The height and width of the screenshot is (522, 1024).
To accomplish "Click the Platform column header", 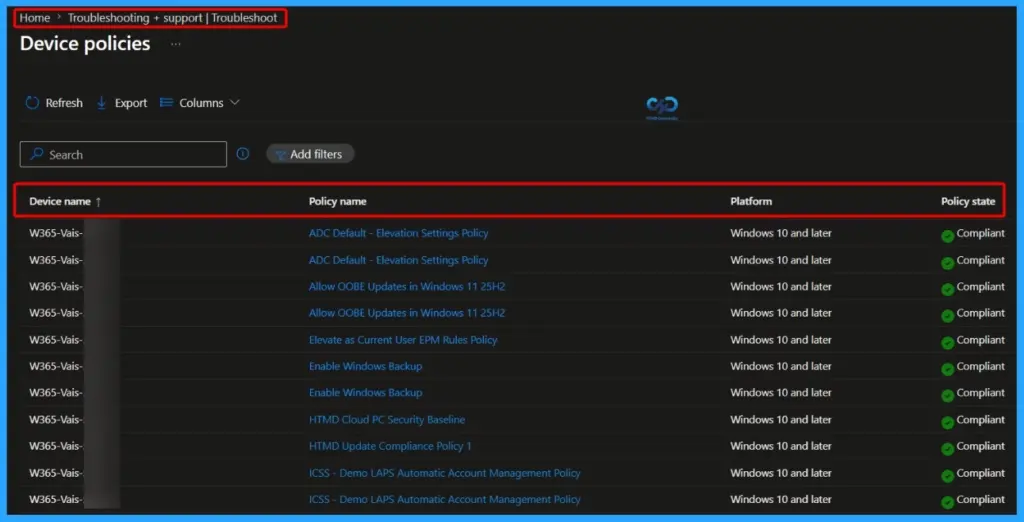I will [x=751, y=202].
